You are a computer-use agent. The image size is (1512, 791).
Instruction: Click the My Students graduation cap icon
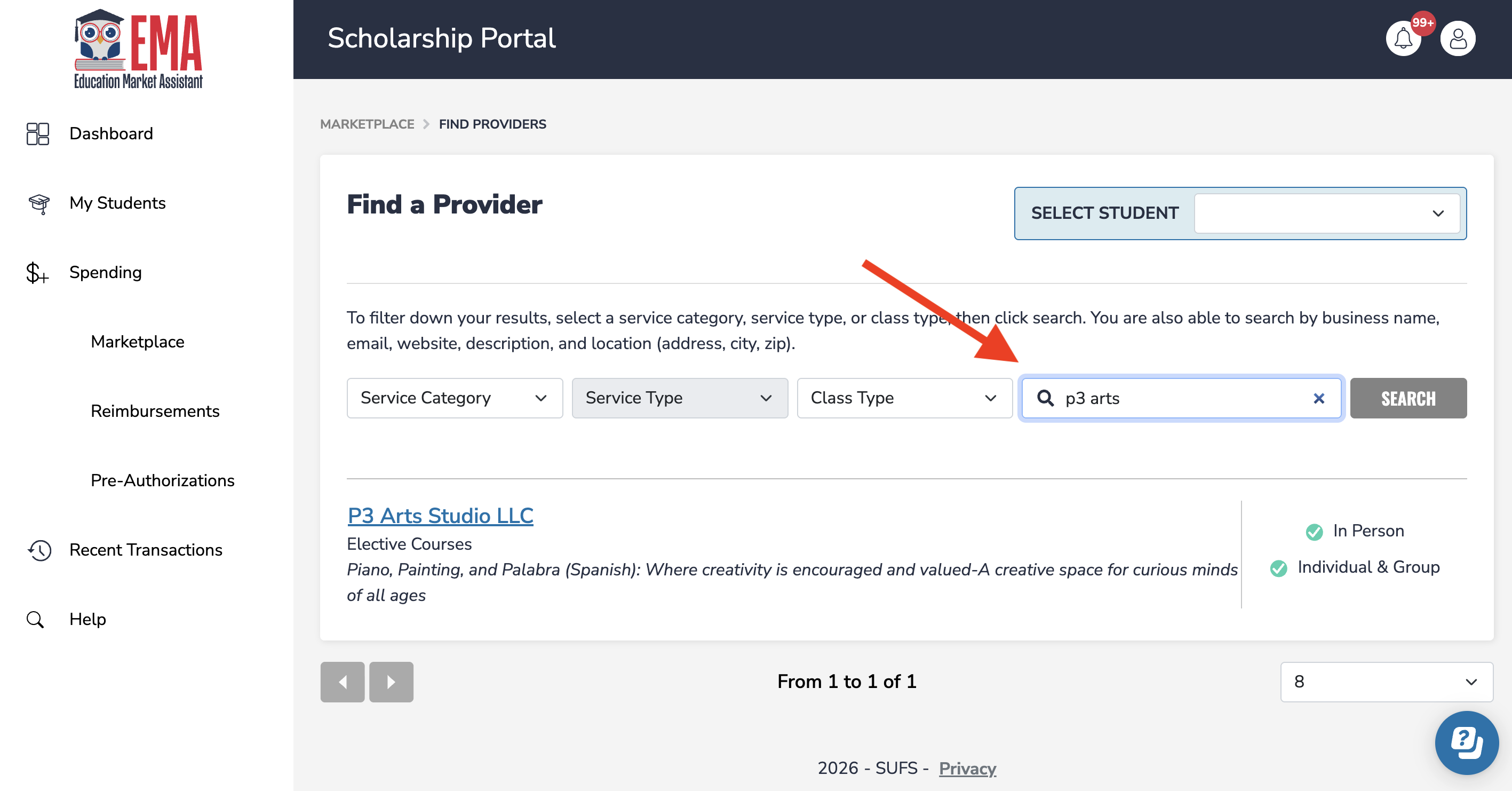pos(39,203)
